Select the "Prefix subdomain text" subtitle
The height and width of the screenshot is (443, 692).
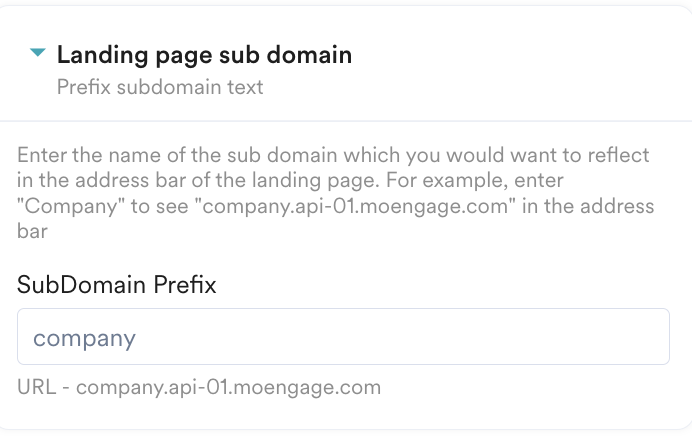coord(160,86)
